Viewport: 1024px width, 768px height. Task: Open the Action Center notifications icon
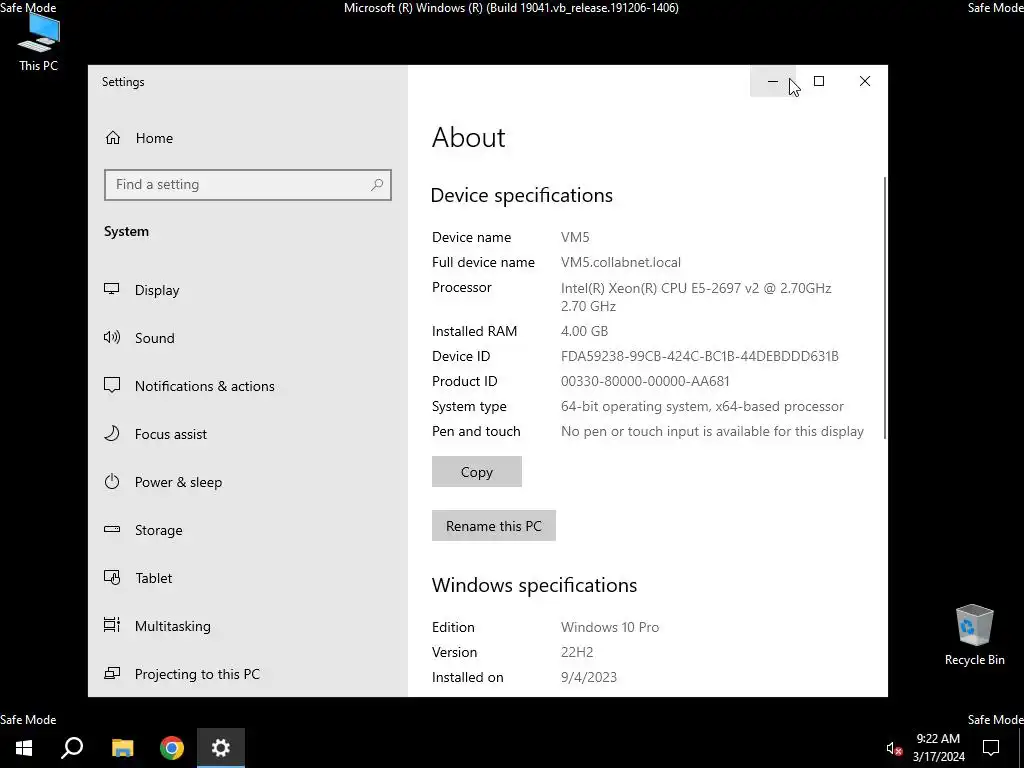[x=991, y=748]
